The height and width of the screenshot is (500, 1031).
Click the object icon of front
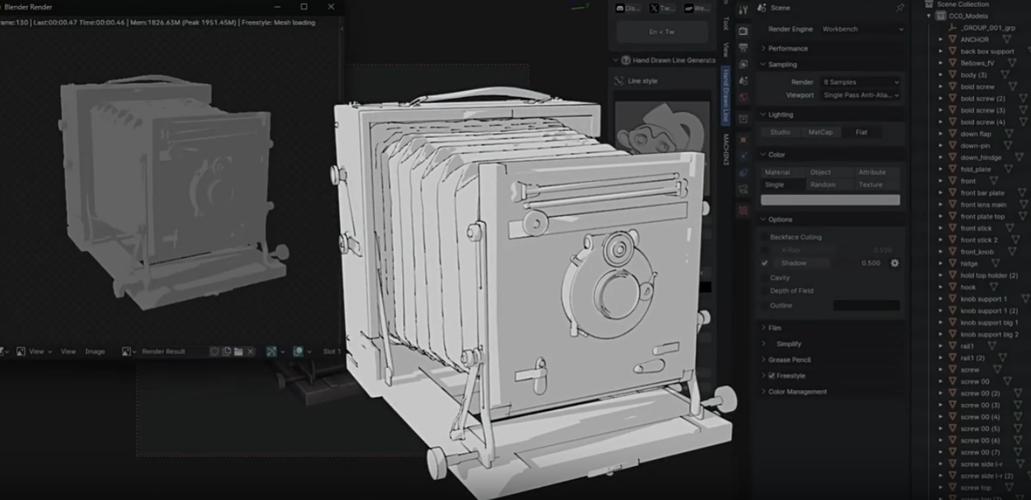click(x=952, y=181)
